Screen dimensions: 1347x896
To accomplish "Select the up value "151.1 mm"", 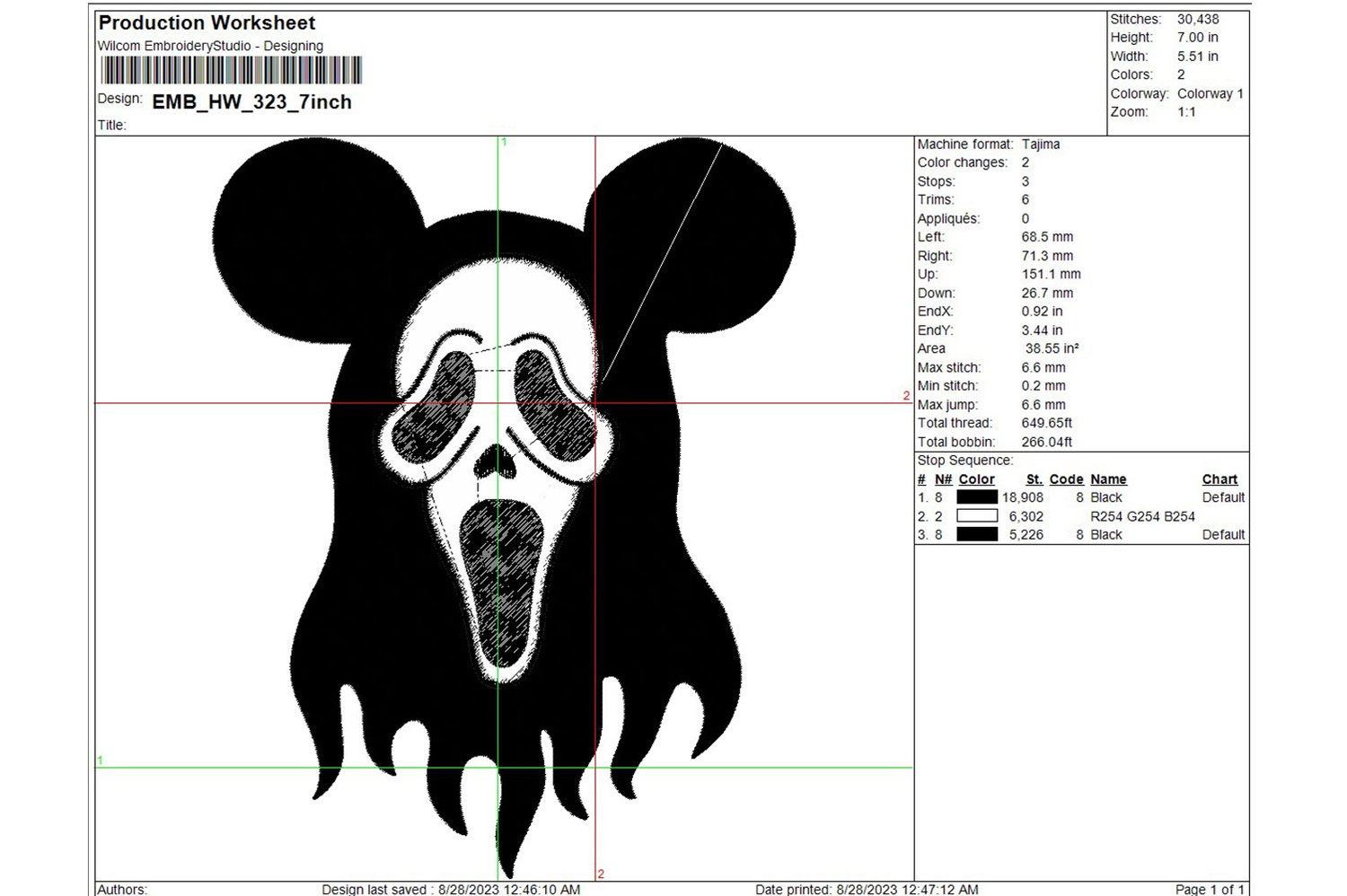I will (1051, 274).
